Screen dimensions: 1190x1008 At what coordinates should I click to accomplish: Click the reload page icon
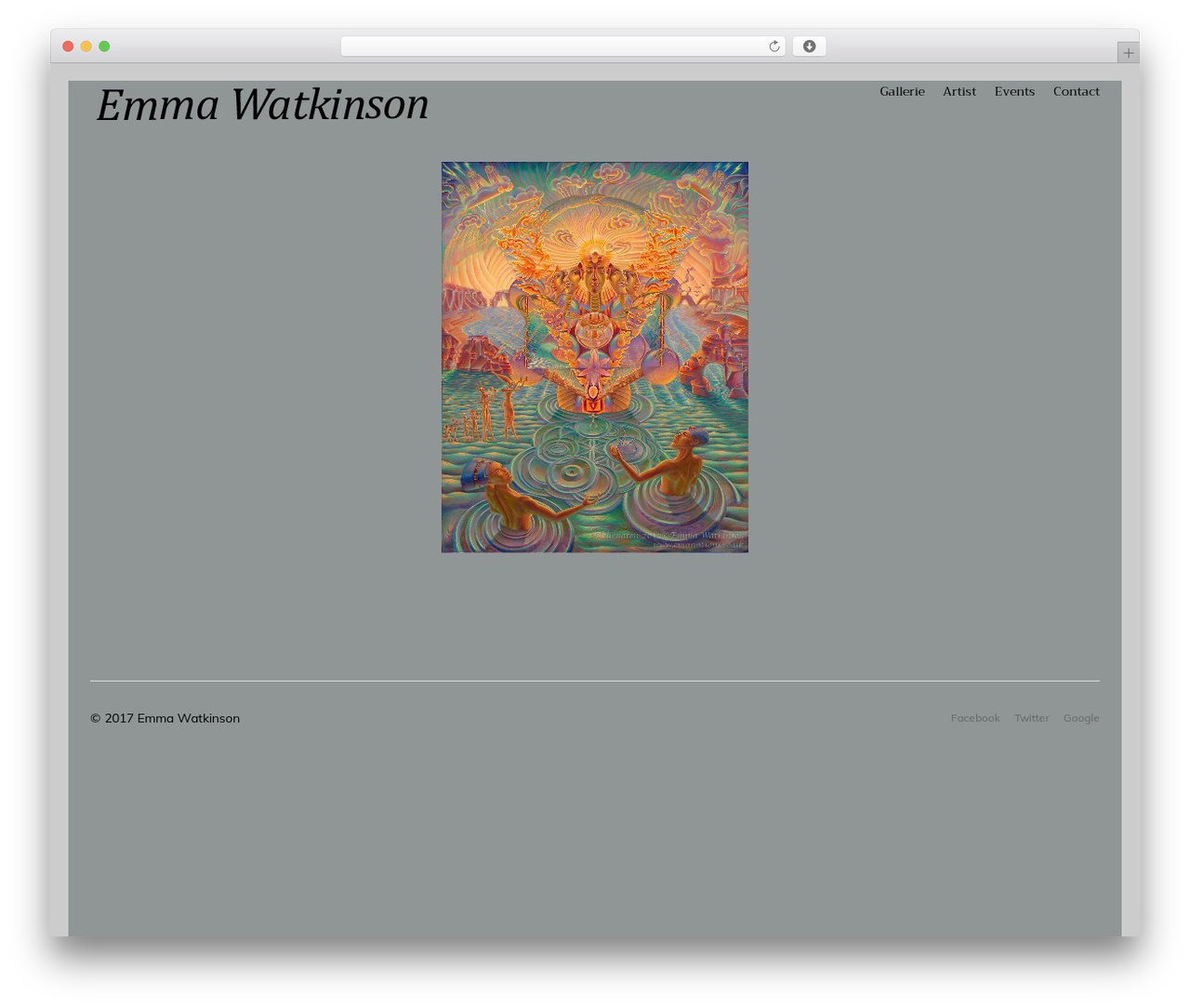pos(773,46)
